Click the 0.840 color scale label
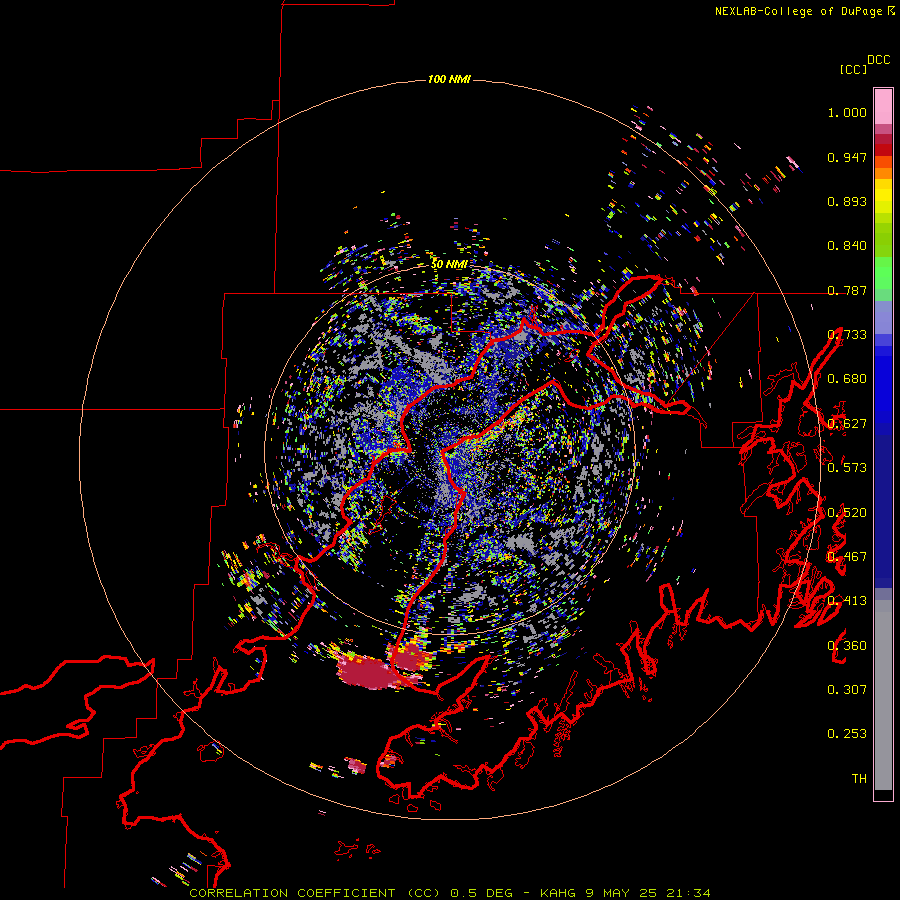This screenshot has width=900, height=900. click(x=847, y=246)
